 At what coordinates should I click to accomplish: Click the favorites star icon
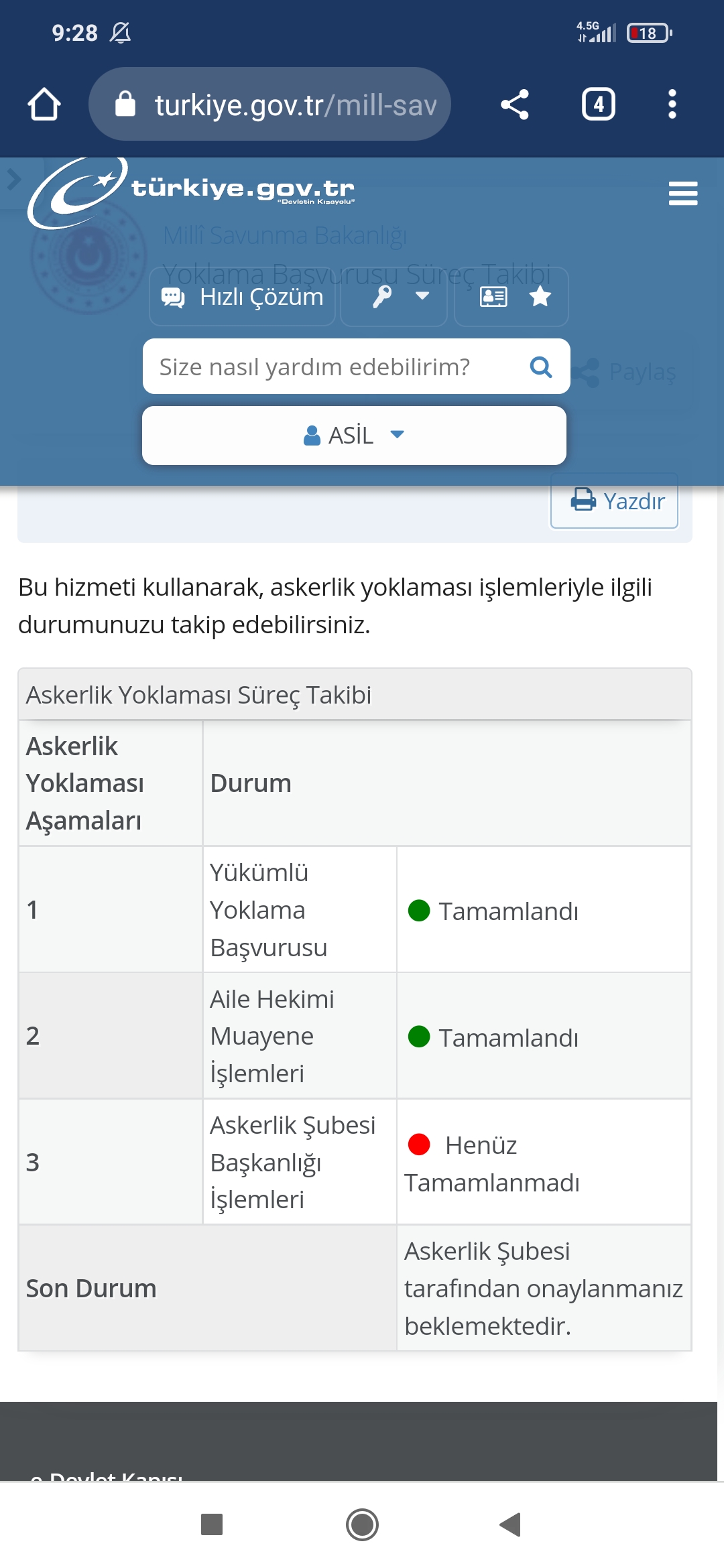[x=540, y=296]
